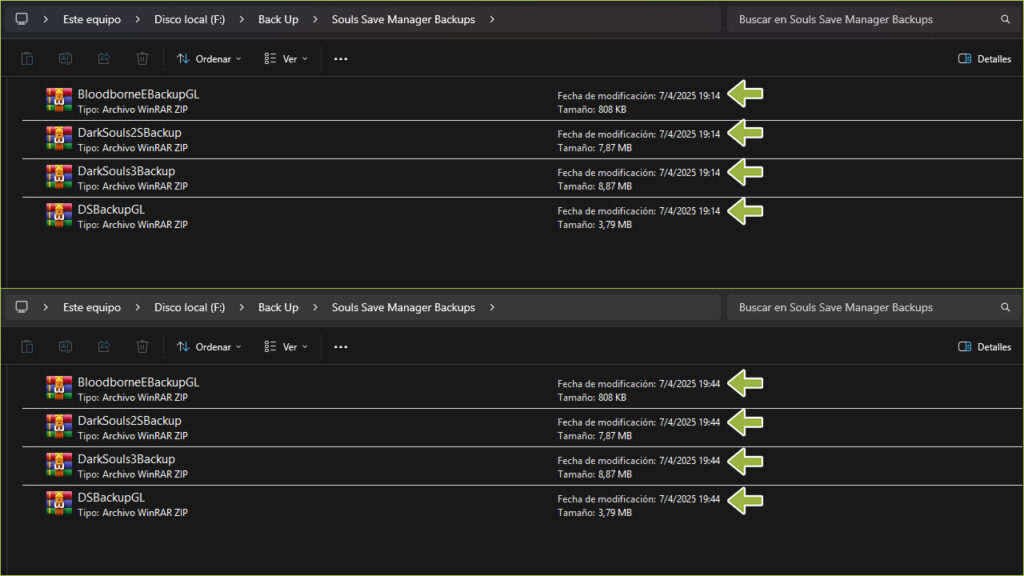Viewport: 1024px width, 576px height.
Task: Expand the chevron after Este equipo in lower window
Action: [x=137, y=308]
